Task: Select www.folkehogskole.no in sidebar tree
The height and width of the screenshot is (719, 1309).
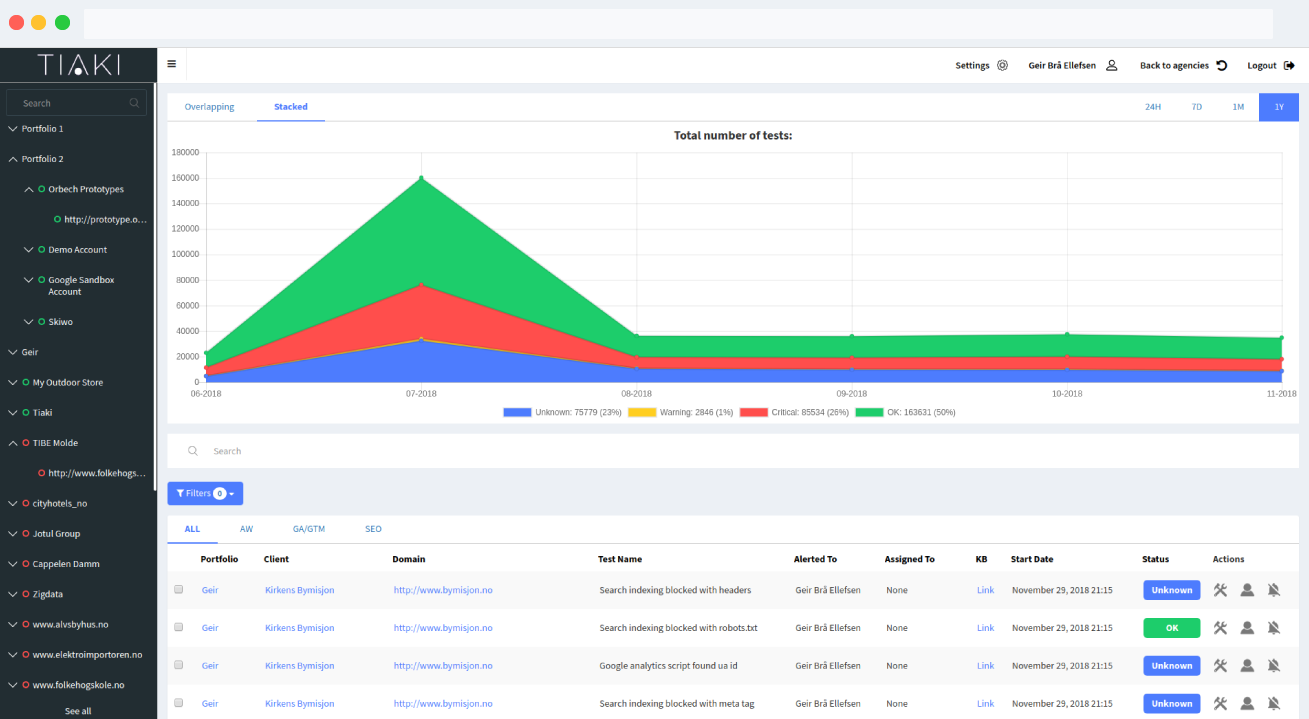Action: [78, 685]
